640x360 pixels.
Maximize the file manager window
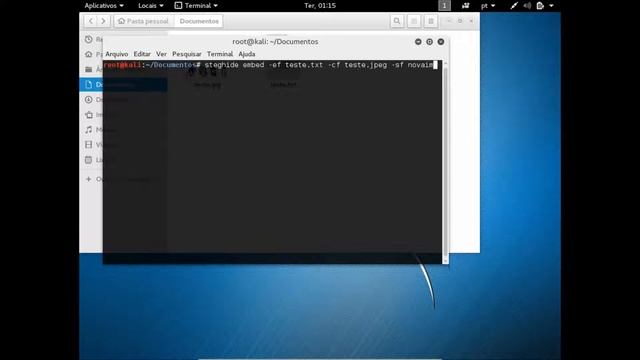pos(460,21)
